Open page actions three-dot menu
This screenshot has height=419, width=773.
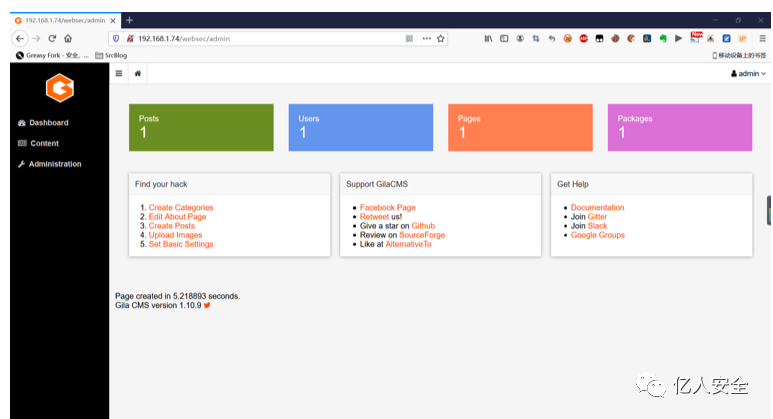[426, 38]
